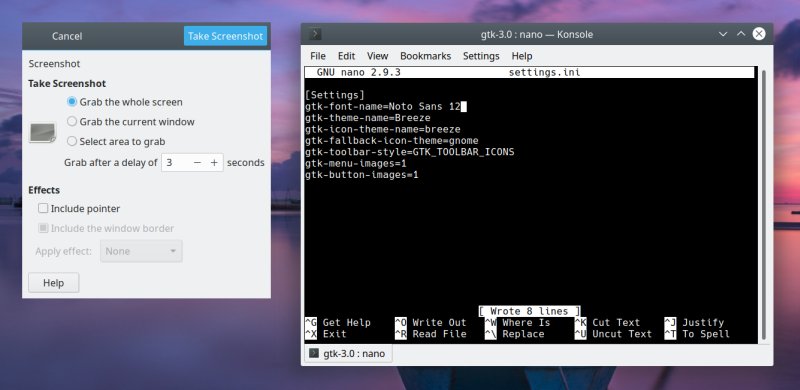The image size is (800, 390).
Task: Click the Konsole terminal icon in title bar
Action: coord(316,34)
